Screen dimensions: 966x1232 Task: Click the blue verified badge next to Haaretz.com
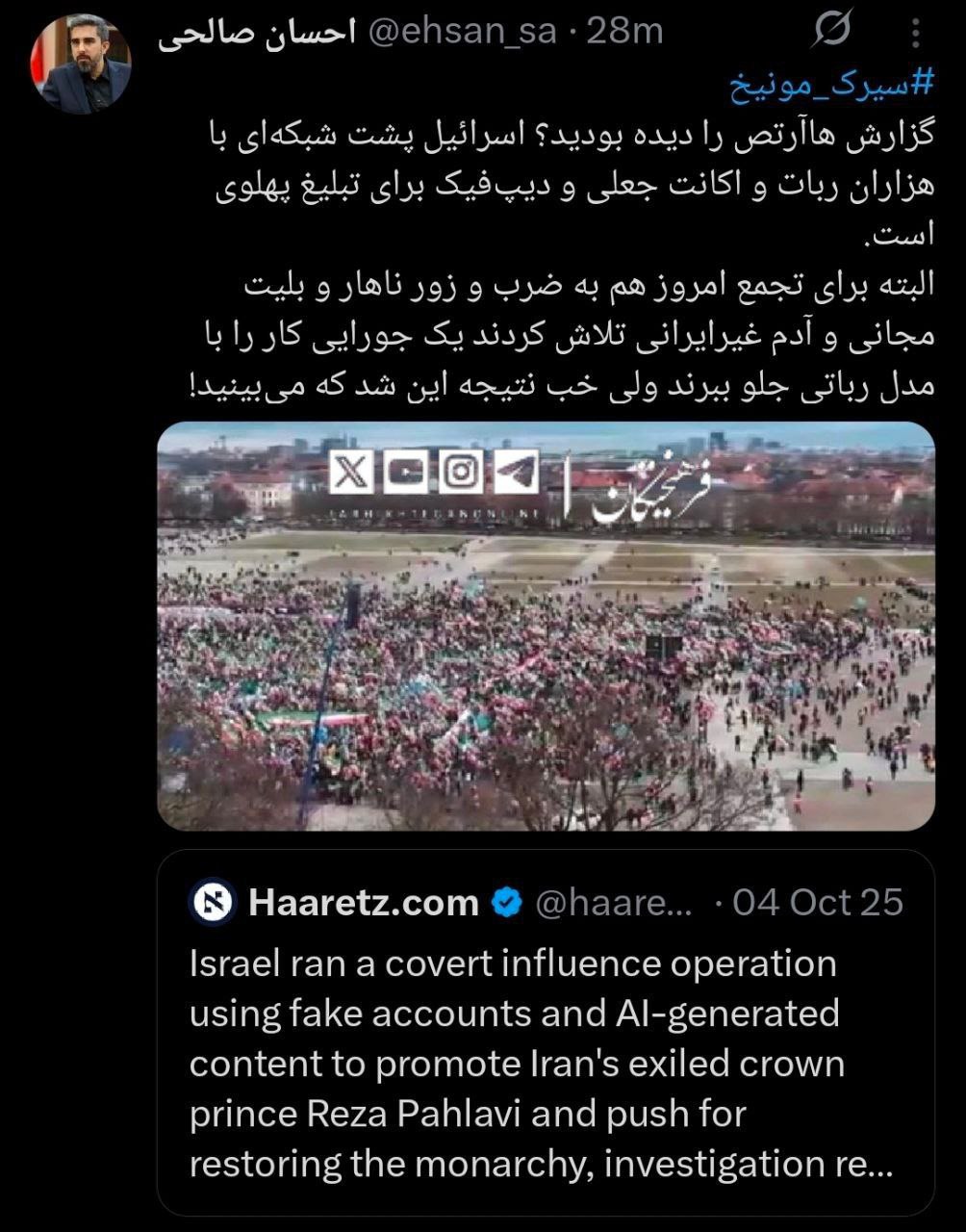click(x=507, y=903)
